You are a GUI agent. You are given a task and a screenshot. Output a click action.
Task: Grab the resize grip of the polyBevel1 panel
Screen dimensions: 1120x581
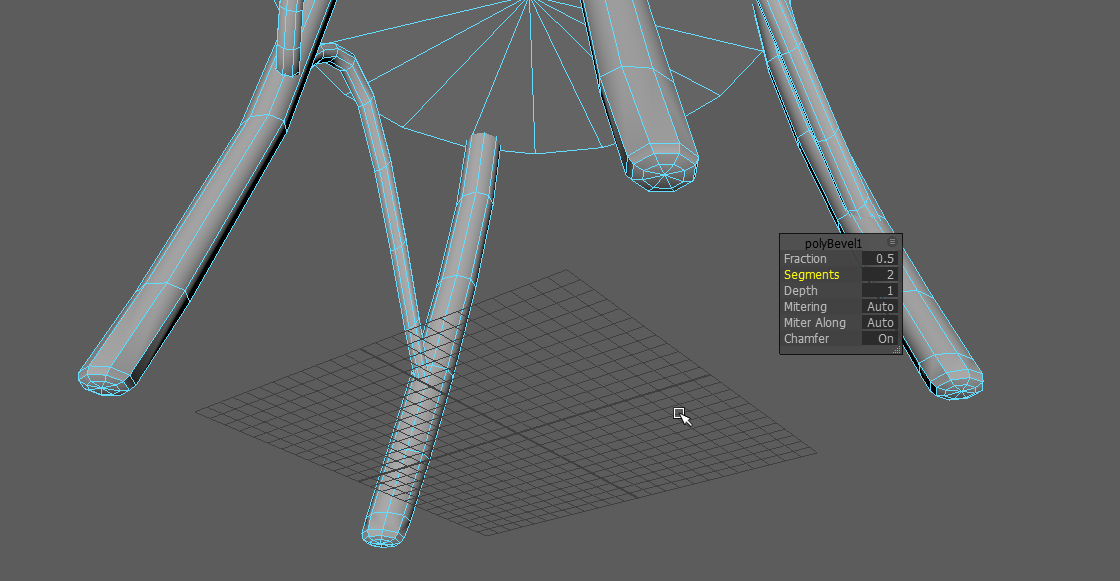coord(896,350)
